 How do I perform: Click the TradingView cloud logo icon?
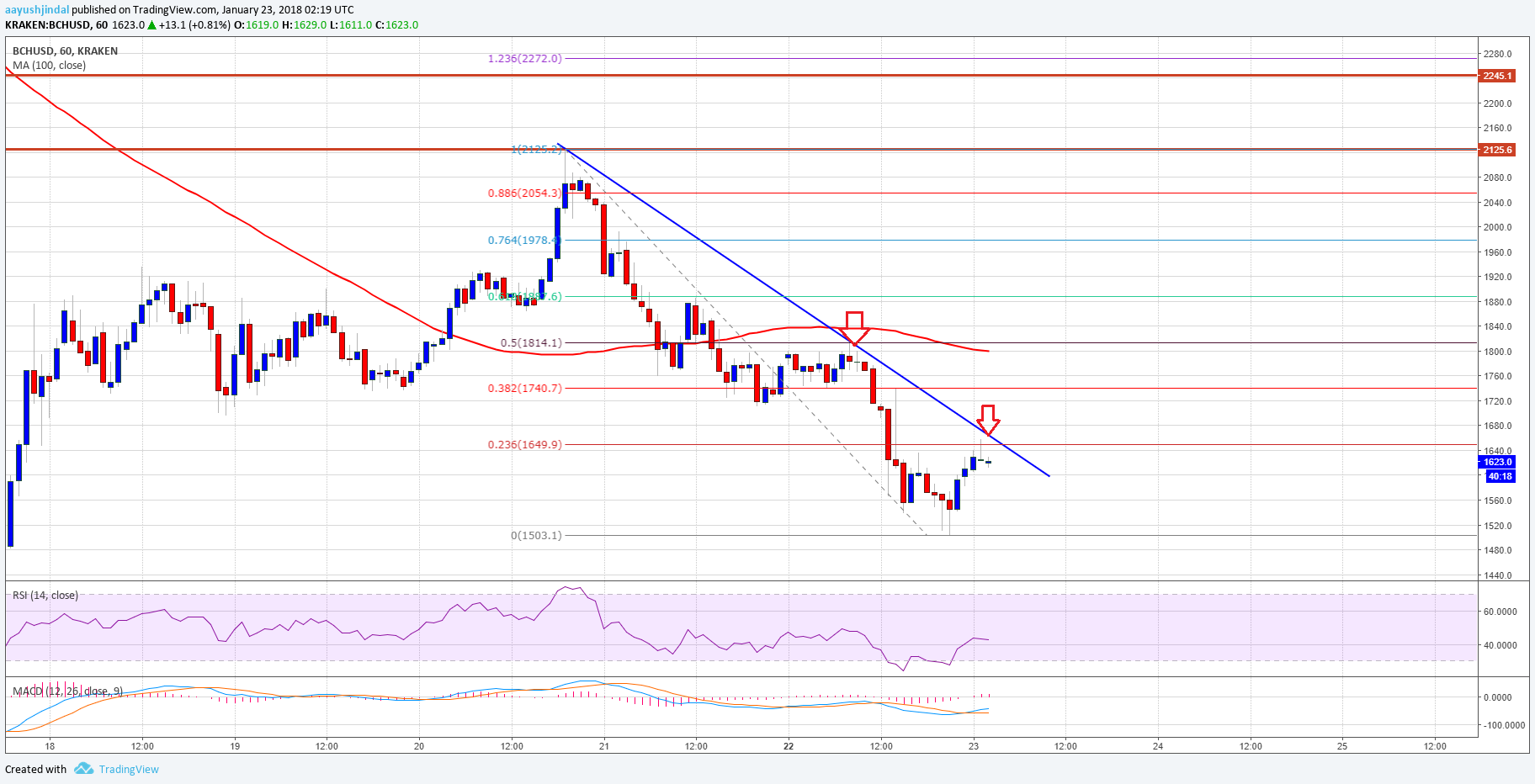(x=83, y=768)
